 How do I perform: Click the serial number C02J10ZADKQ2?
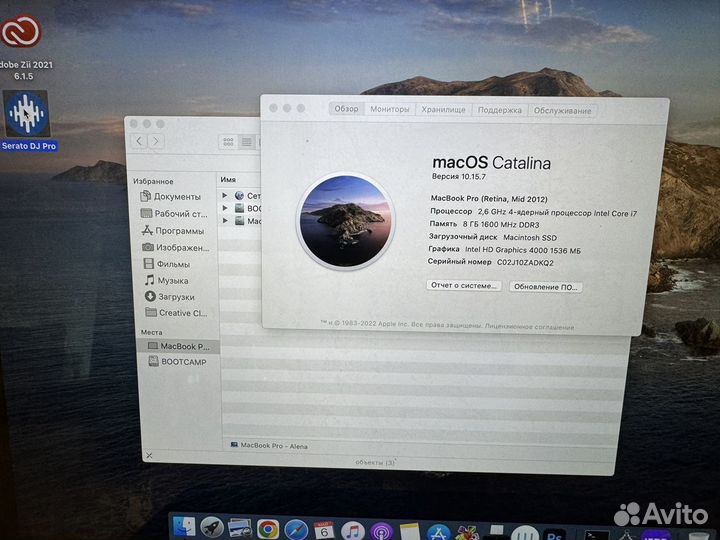click(x=525, y=263)
